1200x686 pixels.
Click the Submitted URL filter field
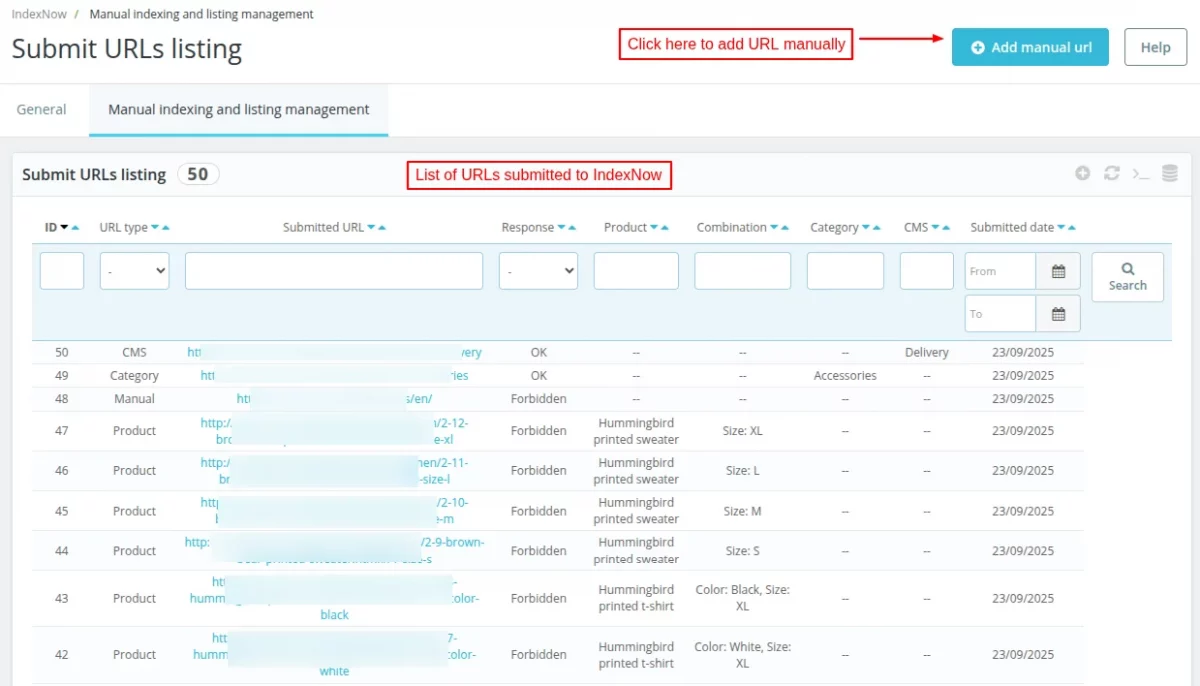coord(333,271)
